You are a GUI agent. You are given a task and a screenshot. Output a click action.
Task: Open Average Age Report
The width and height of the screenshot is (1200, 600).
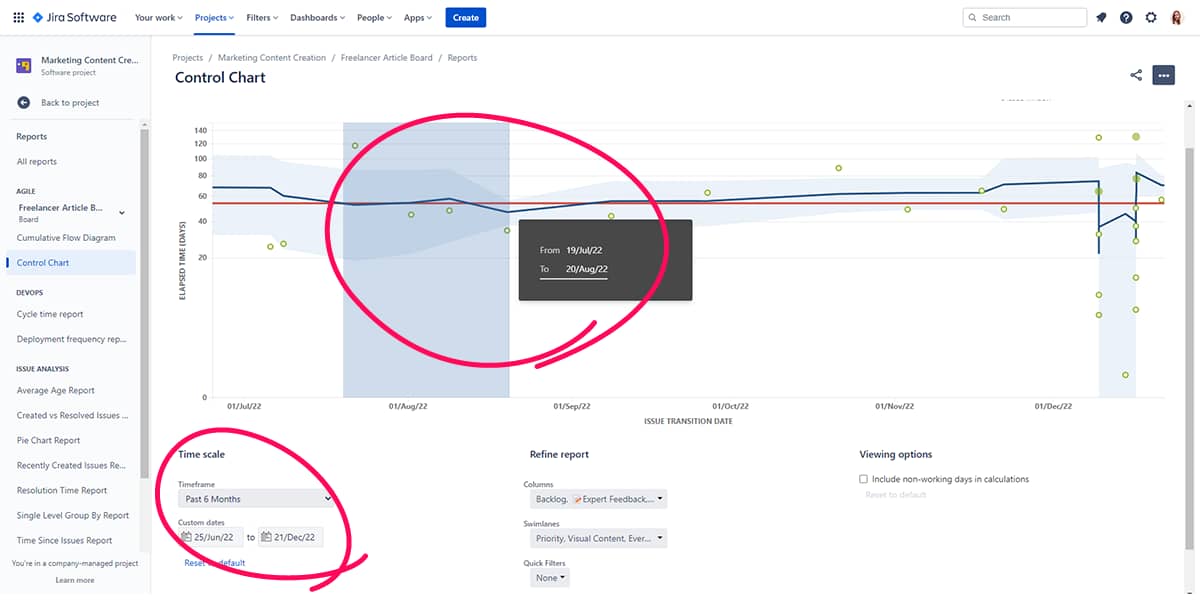56,391
